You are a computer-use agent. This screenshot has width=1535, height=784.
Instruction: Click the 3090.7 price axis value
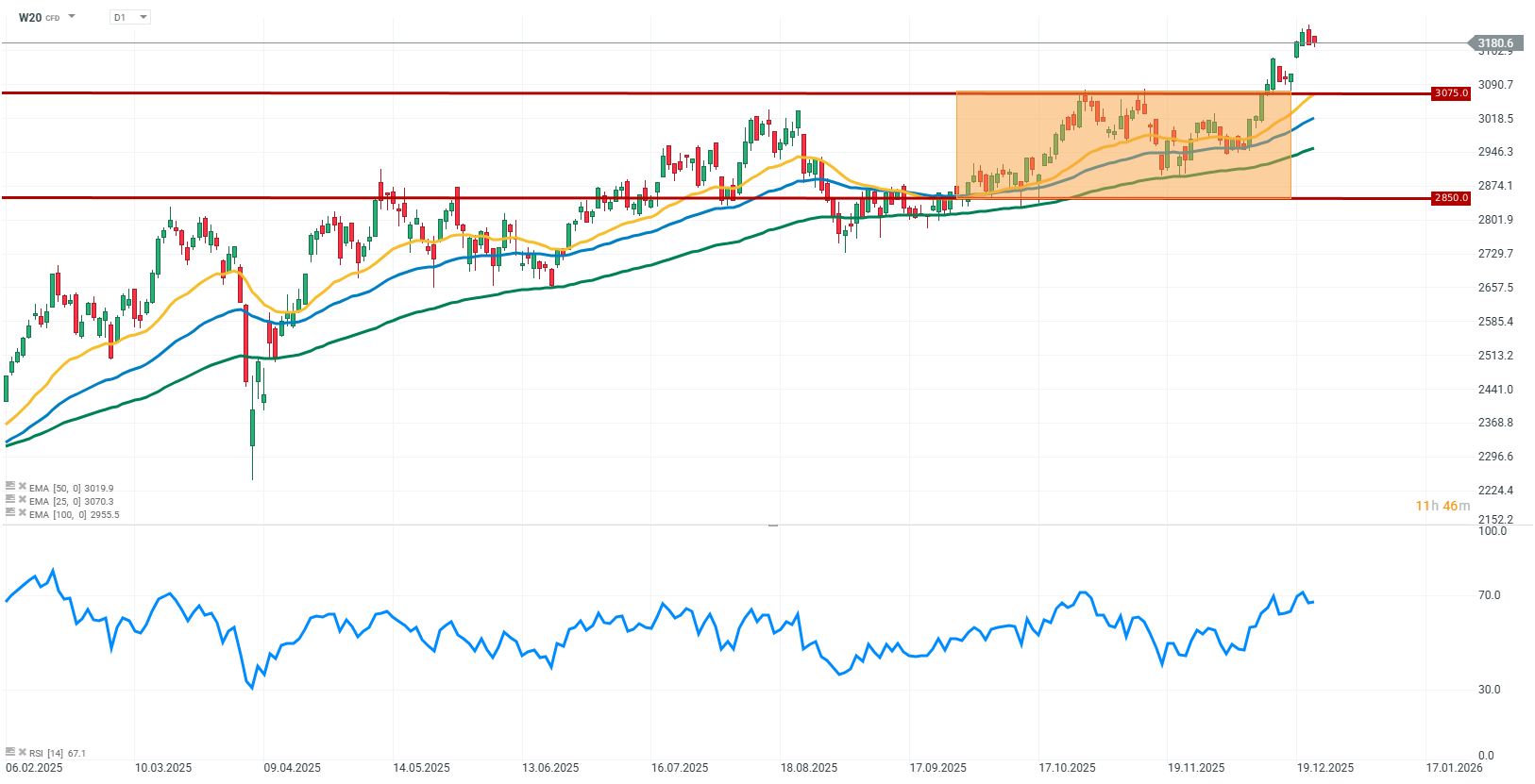point(1495,85)
